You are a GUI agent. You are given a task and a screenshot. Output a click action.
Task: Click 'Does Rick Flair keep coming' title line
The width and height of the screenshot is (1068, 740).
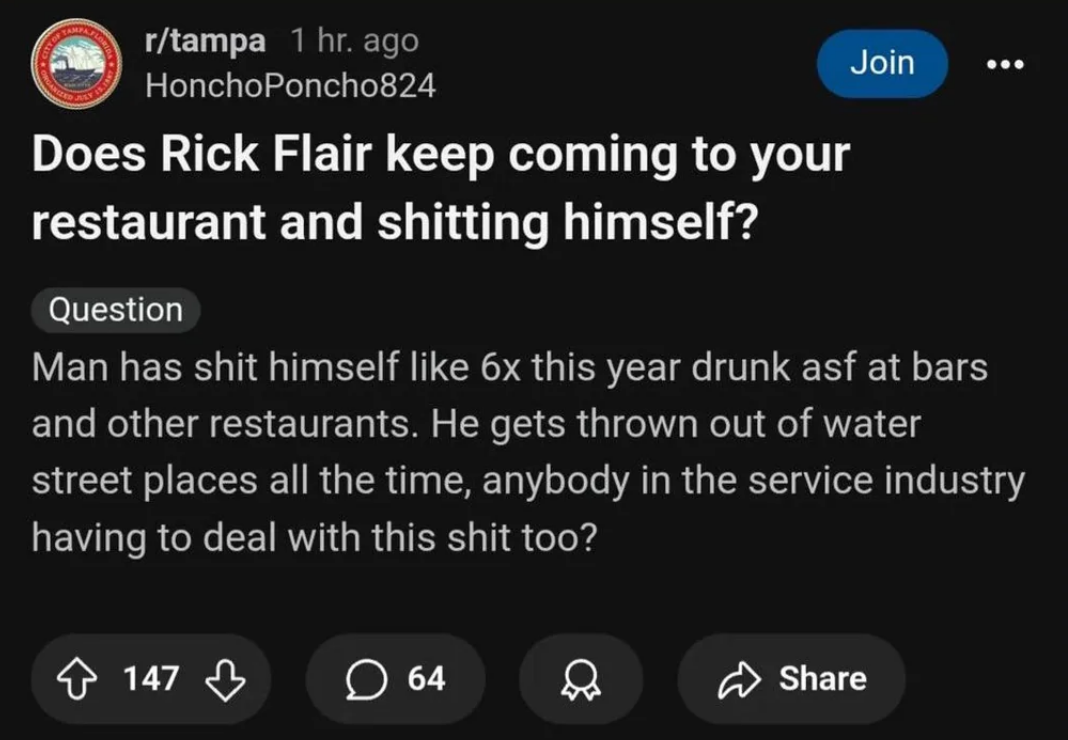tap(440, 156)
